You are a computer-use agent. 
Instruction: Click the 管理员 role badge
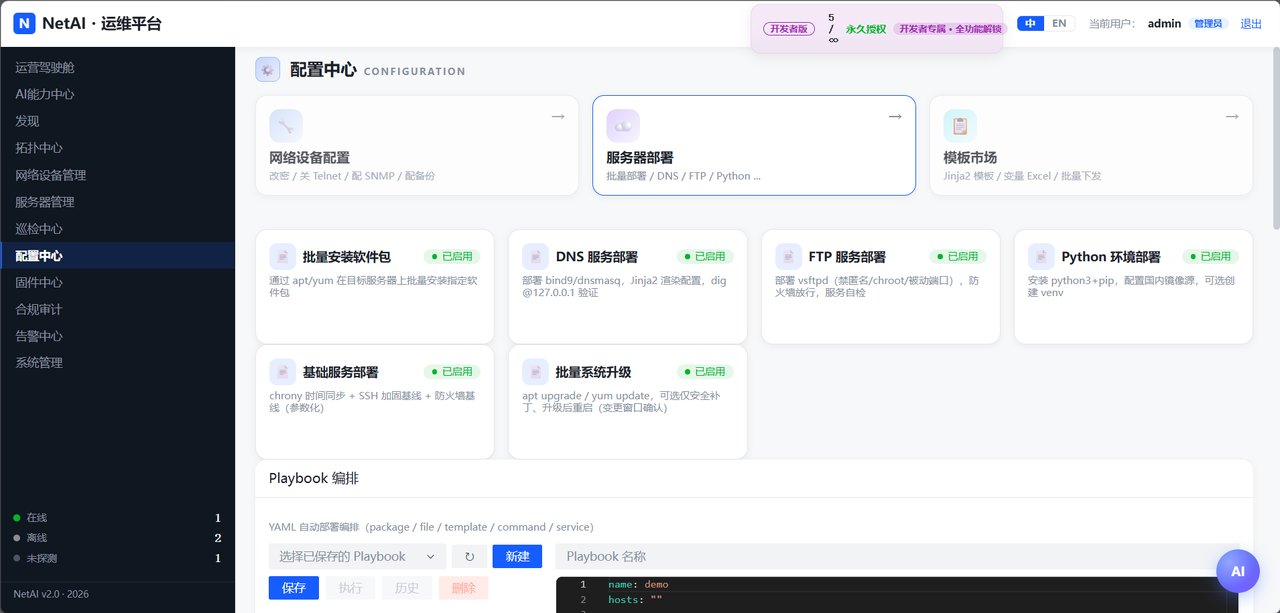(x=1208, y=23)
